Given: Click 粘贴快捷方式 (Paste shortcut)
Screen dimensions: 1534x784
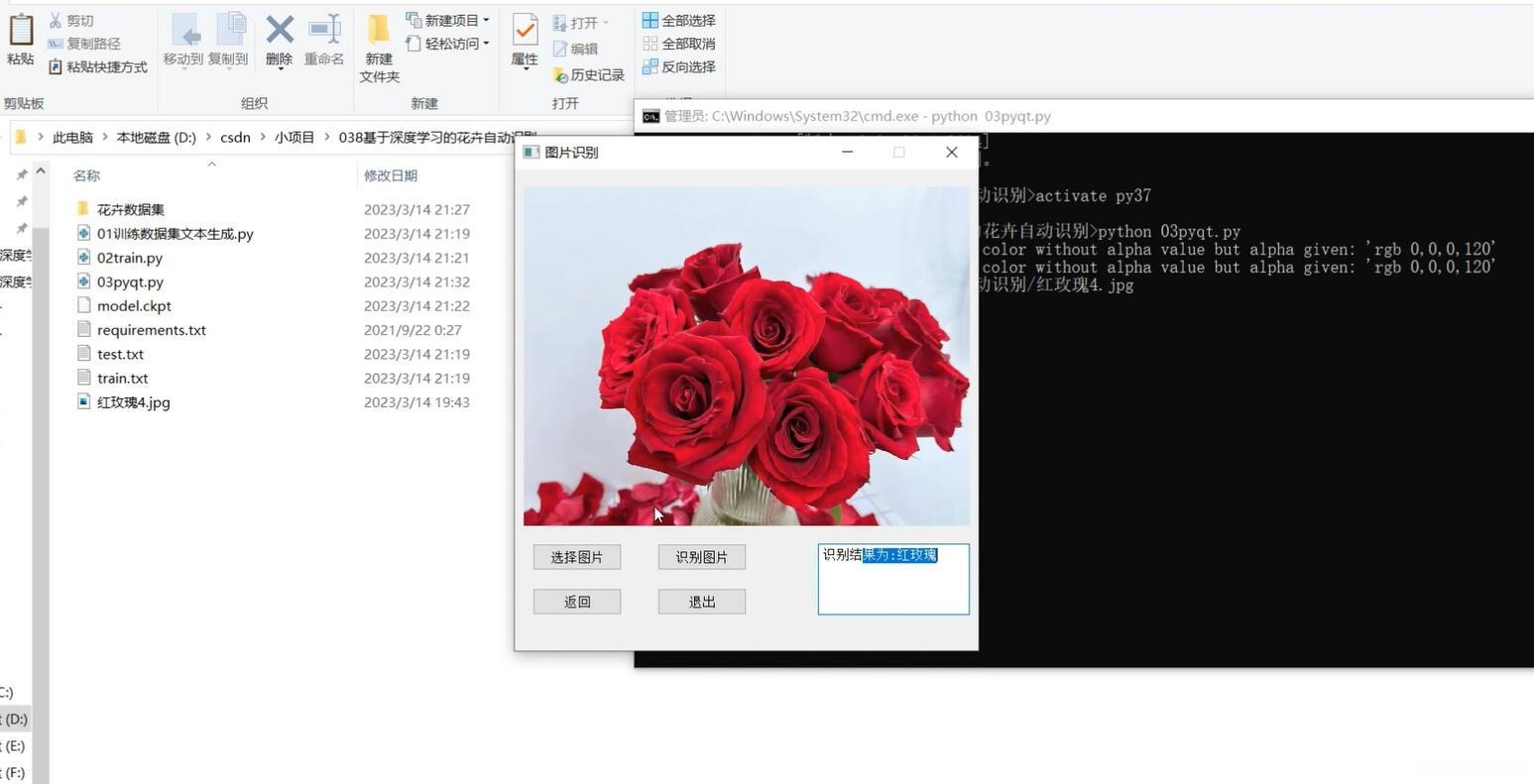Looking at the screenshot, I should pos(97,67).
